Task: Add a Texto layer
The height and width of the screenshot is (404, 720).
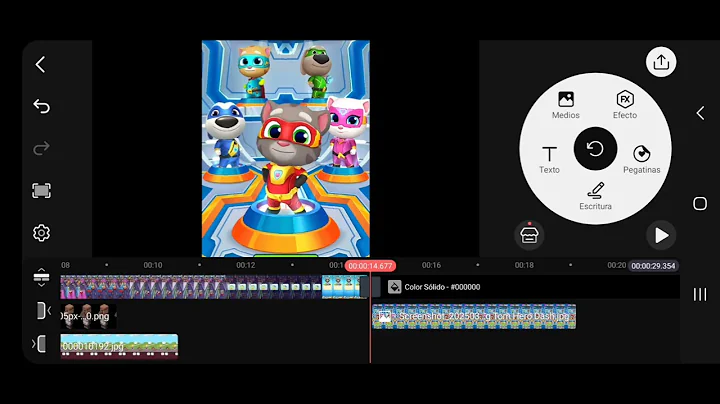Action: click(549, 160)
